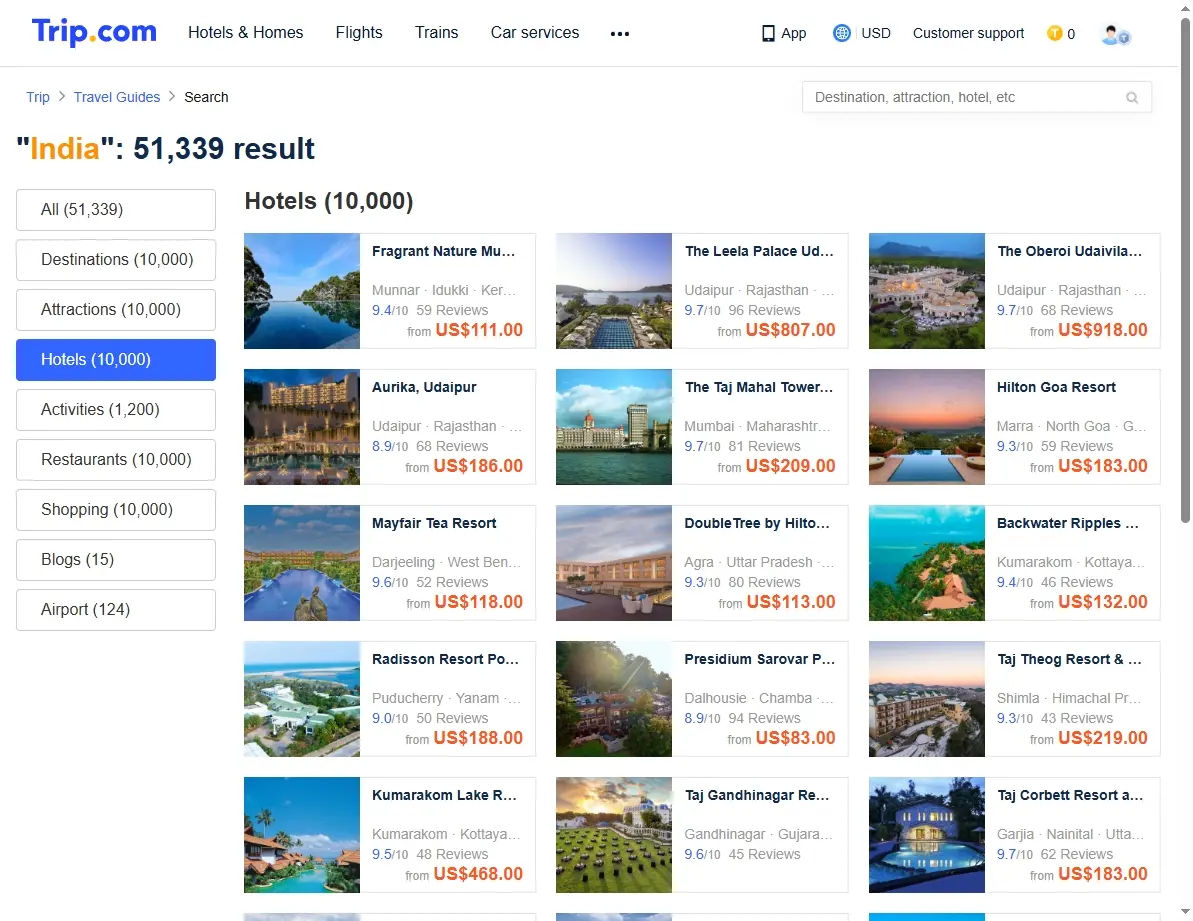Open Hotels & Homes menu
Viewport: 1193px width, 921px height.
tap(246, 33)
